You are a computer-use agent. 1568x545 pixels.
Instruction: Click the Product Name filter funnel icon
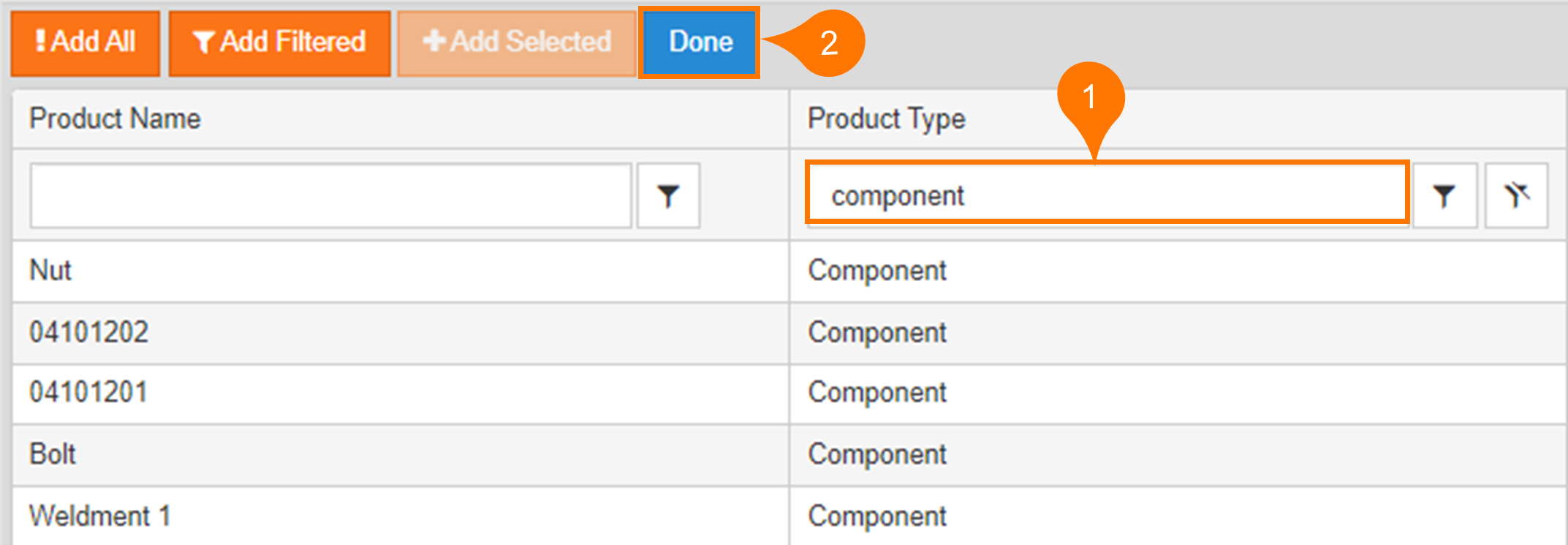pyautogui.click(x=668, y=196)
